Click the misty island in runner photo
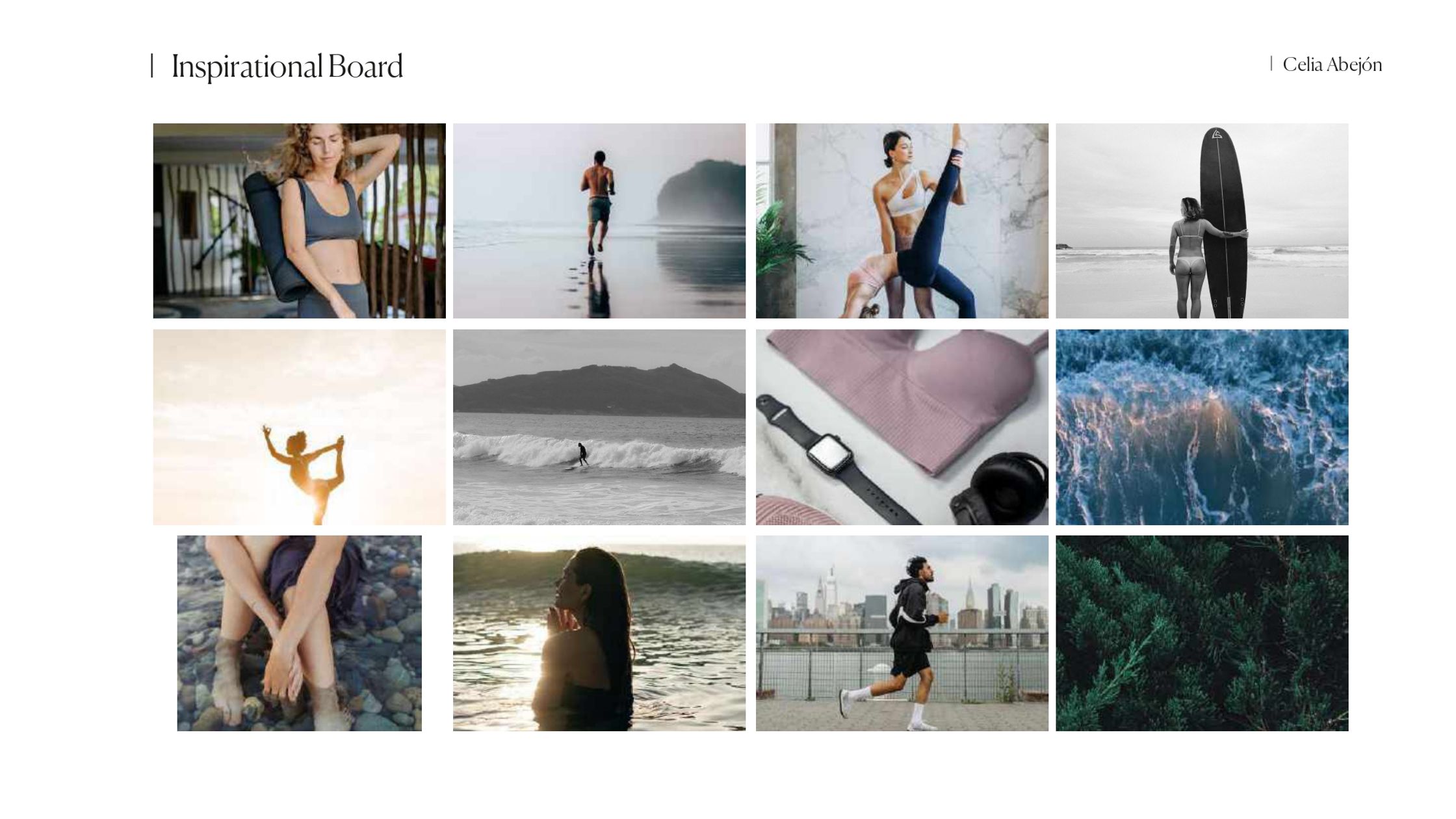1456x819 pixels. pos(701,192)
